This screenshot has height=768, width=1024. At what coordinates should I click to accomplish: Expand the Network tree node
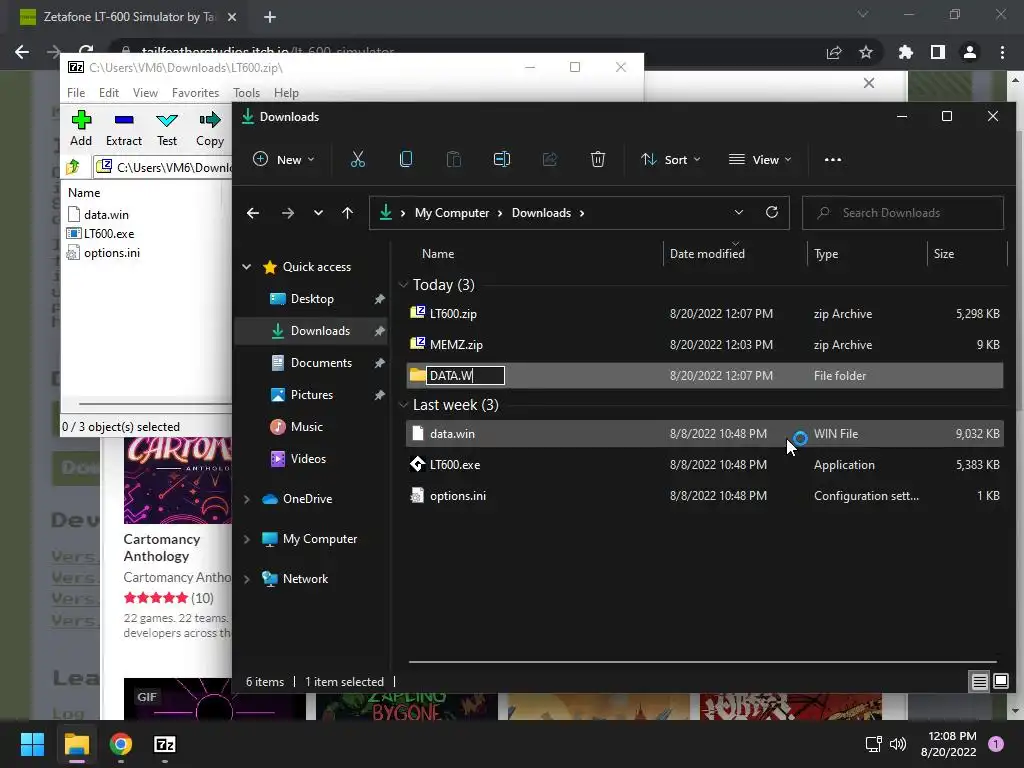(x=247, y=579)
